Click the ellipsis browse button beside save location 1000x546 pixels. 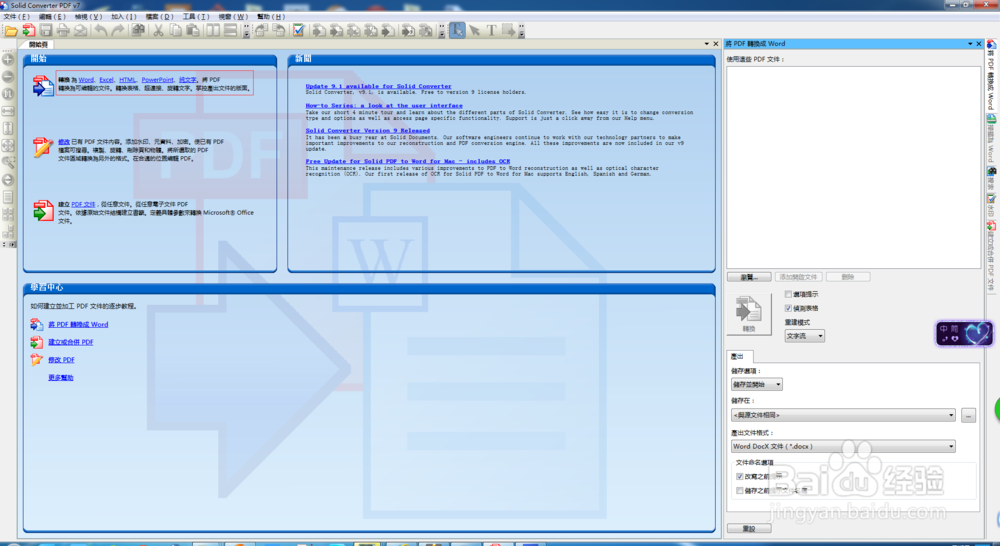point(968,415)
